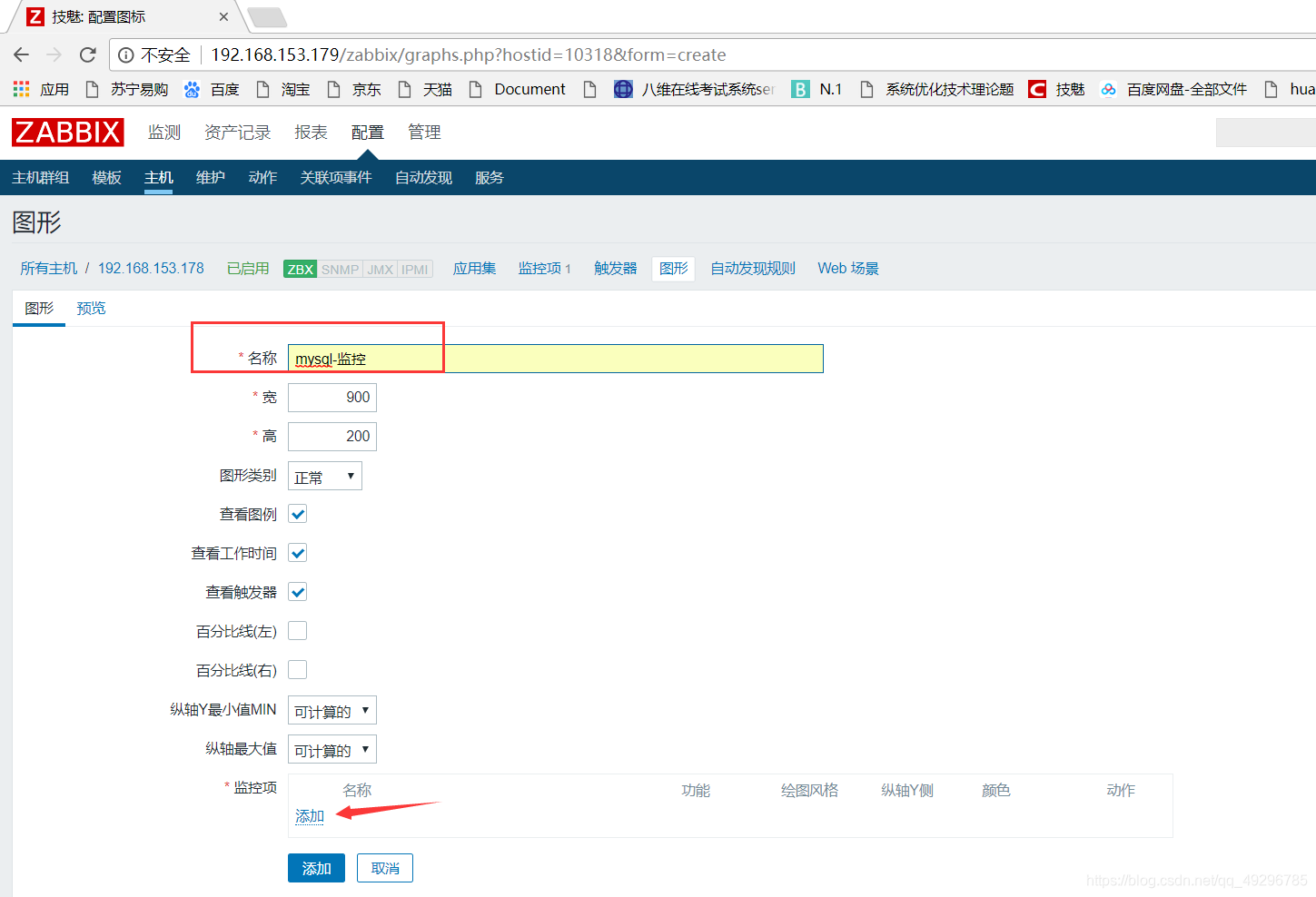The width and height of the screenshot is (1316, 897).
Task: Open the 技魅 bookmark with red C icon
Action: (1057, 89)
